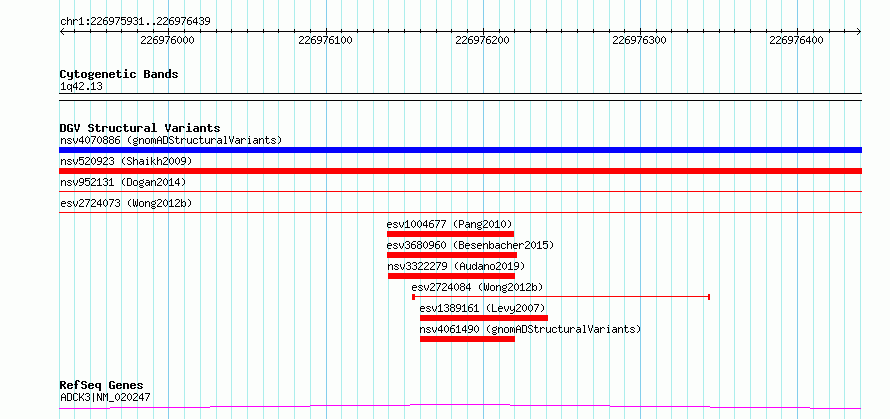
Task: Open variant label esv2724084 (Wong2012b)
Action: 477,287
